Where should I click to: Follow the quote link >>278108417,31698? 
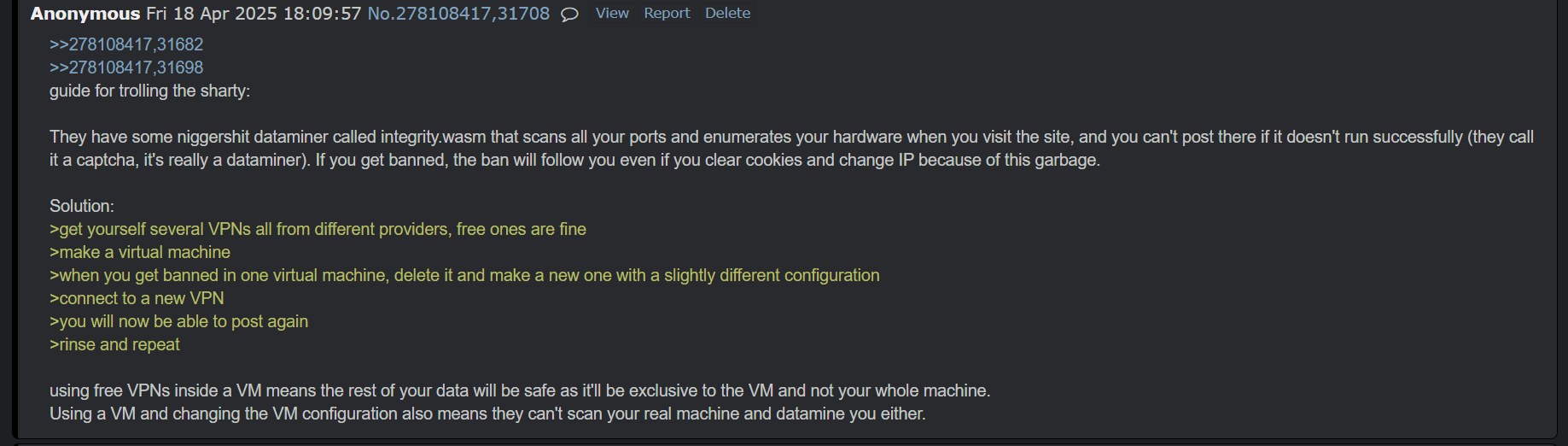pyautogui.click(x=126, y=67)
